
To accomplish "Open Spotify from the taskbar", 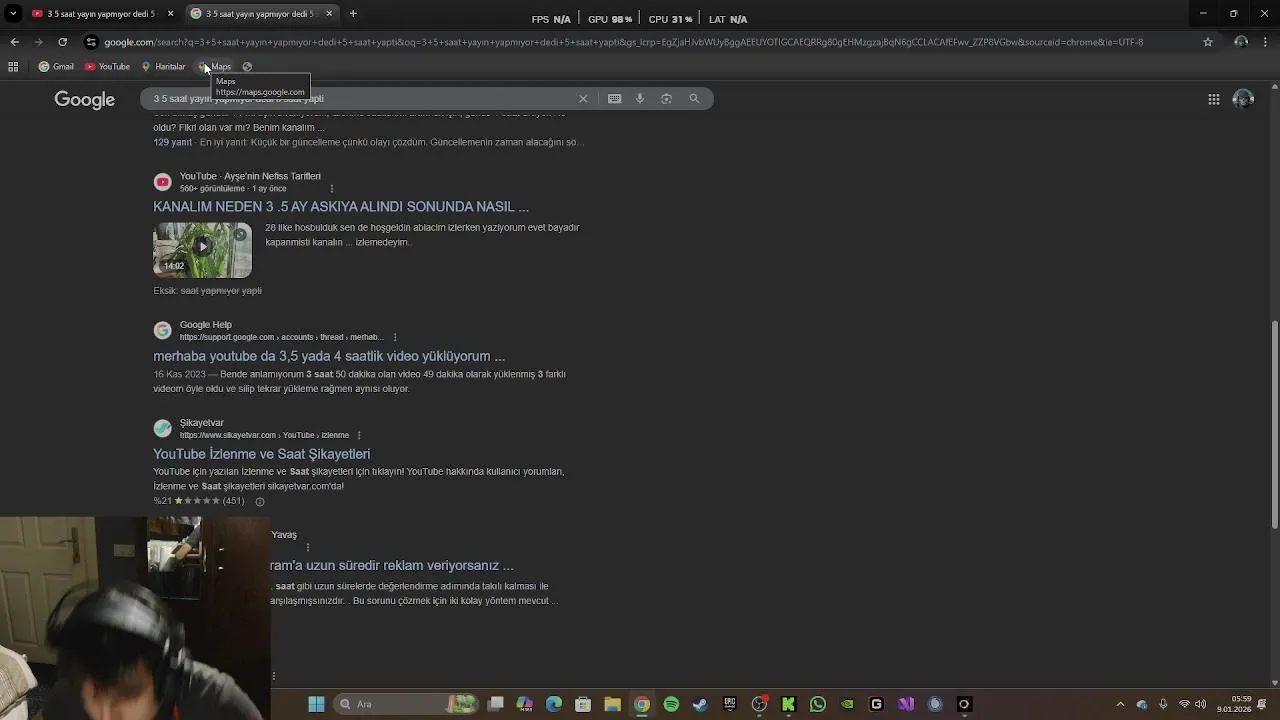I will point(671,704).
